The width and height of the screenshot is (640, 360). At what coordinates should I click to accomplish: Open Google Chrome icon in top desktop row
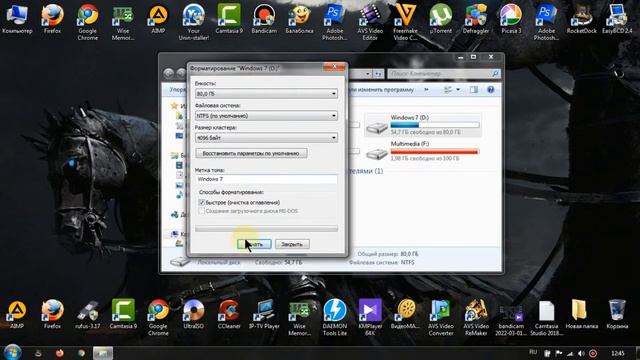click(x=87, y=22)
